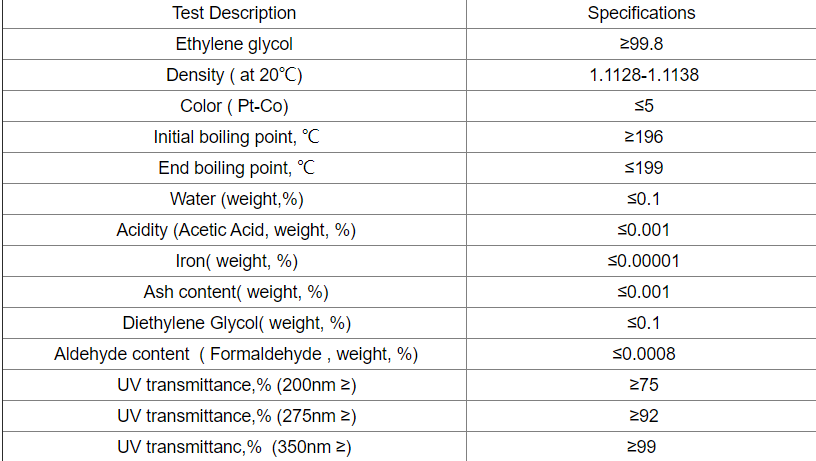Click the Diethylene Glycol row label
Screen dimensions: 816x461
click(236, 323)
